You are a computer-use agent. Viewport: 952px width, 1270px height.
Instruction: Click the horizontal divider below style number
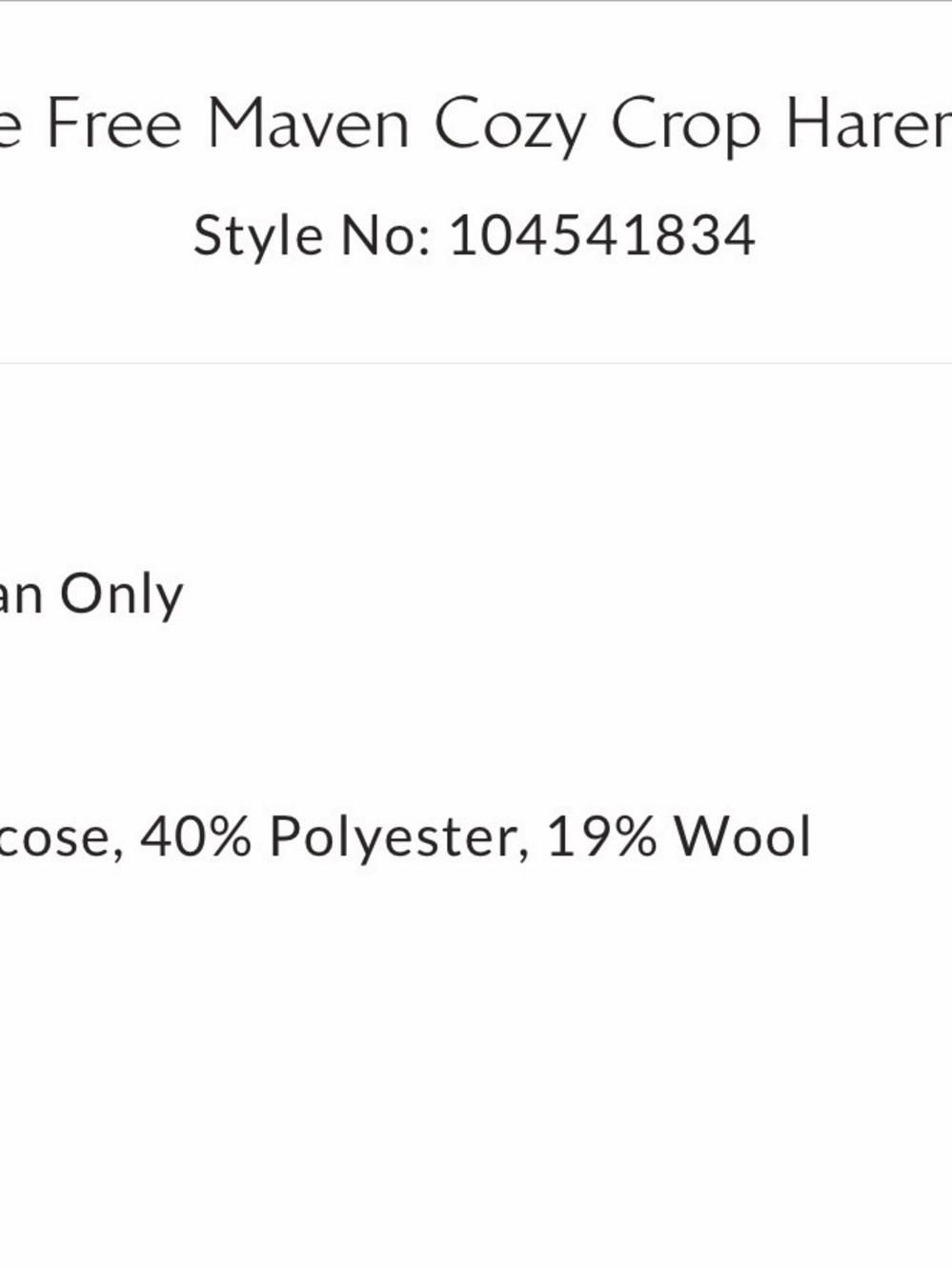[x=476, y=363]
